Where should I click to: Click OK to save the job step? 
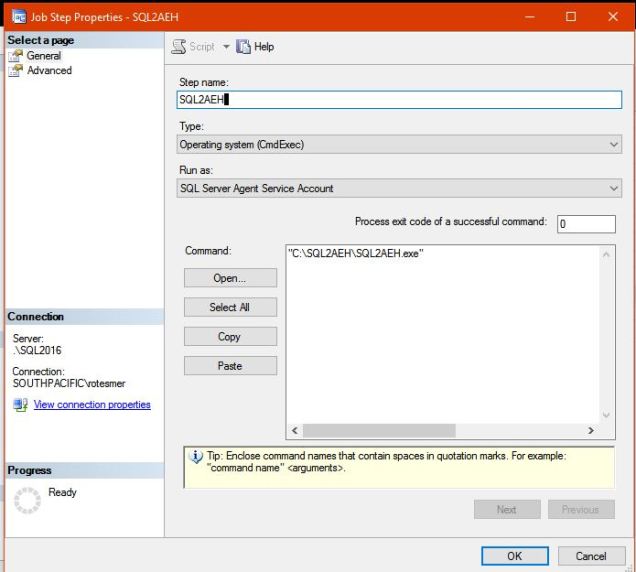[515, 556]
